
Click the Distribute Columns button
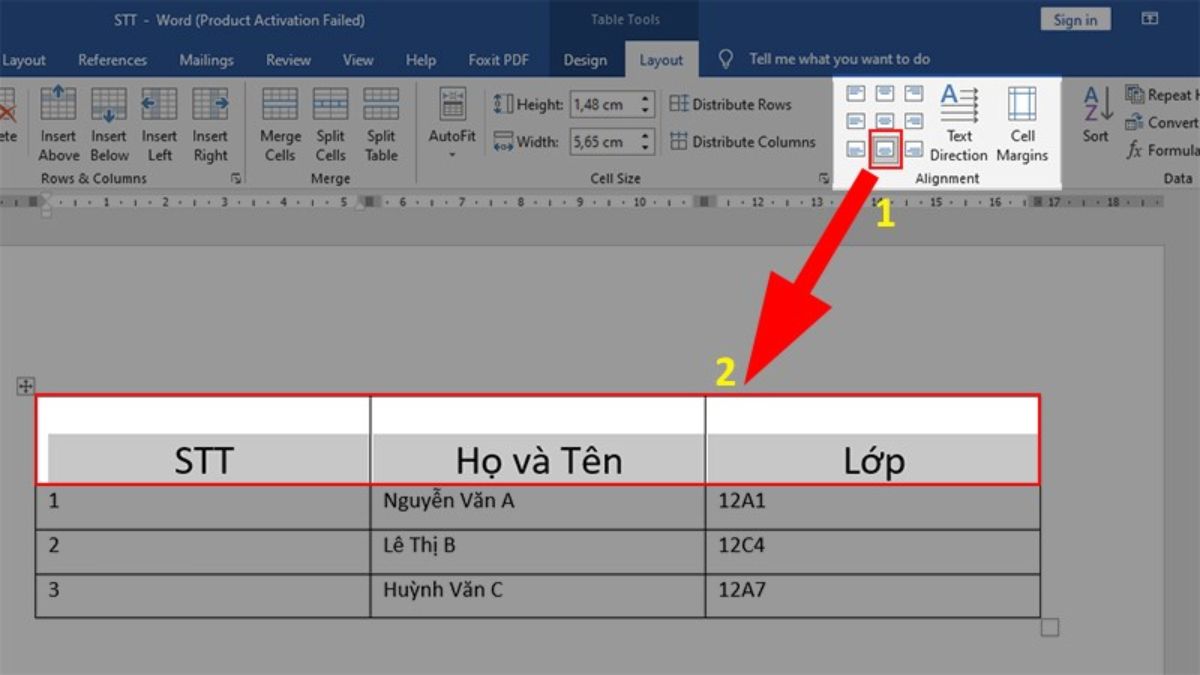pyautogui.click(x=743, y=142)
